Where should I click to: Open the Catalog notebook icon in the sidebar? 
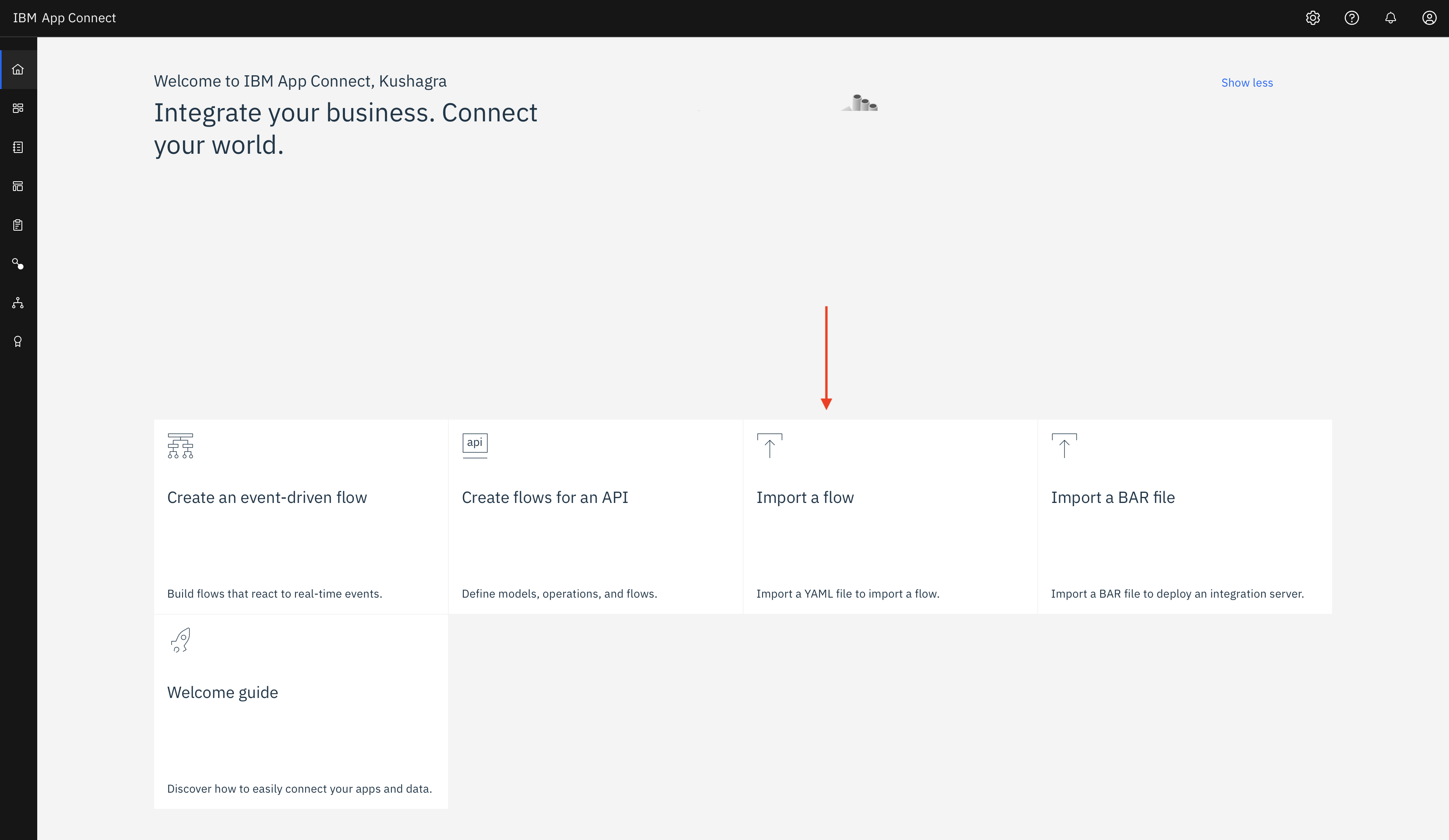pos(18,147)
